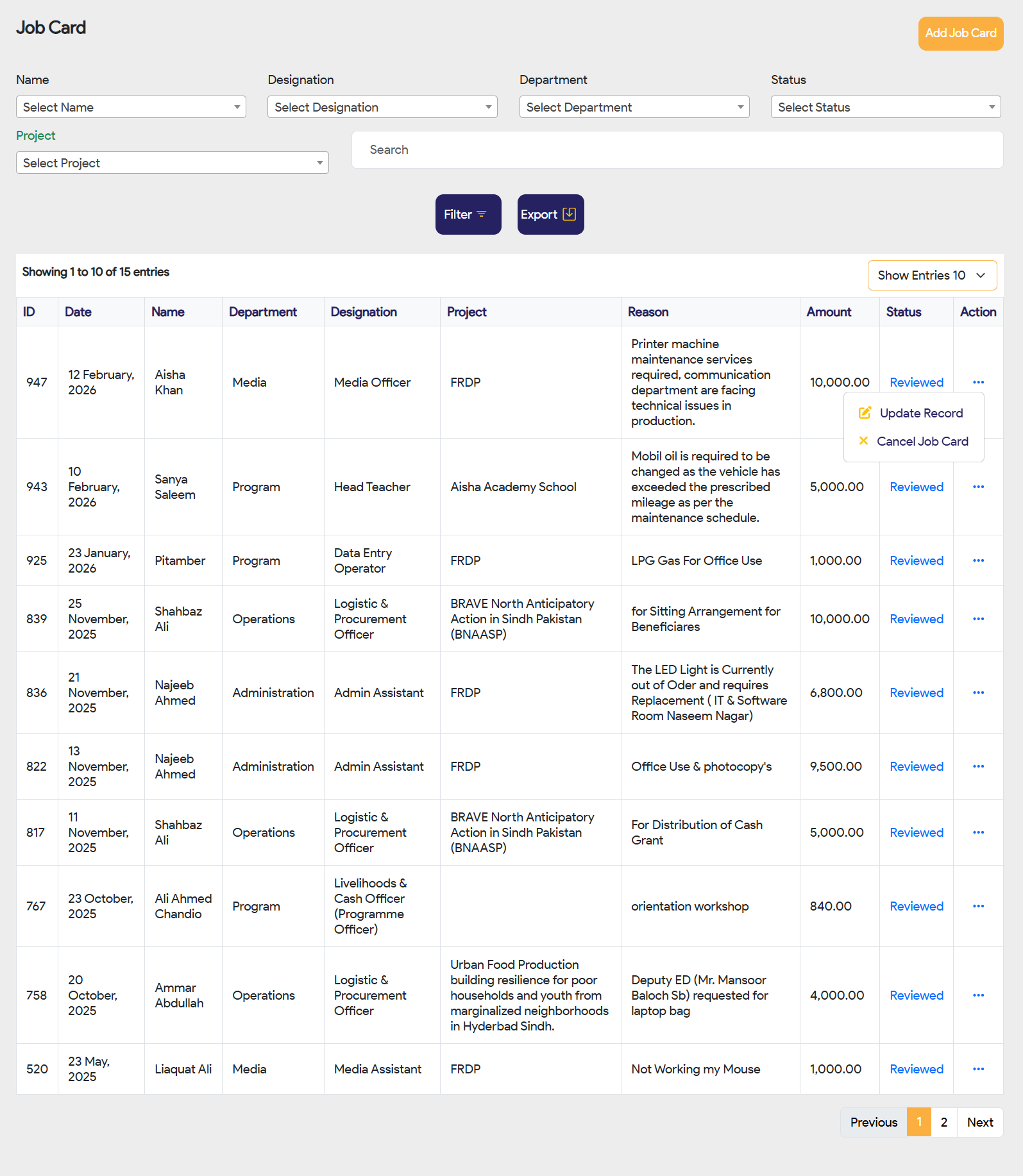Change Show Entries 10 setting
This screenshot has width=1023, height=1176.
coord(931,275)
